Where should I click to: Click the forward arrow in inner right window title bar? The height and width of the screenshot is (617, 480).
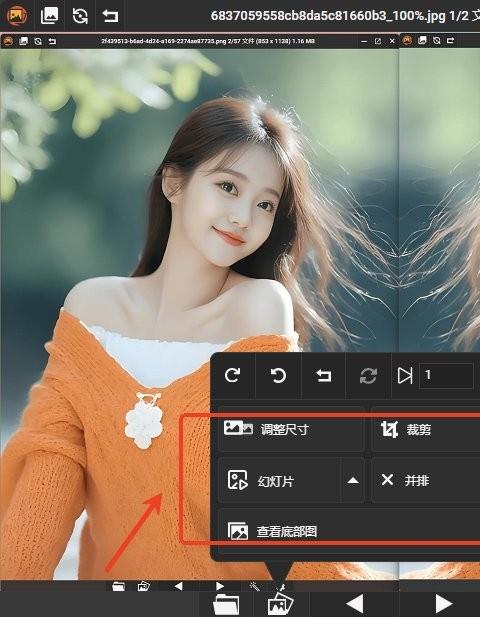pos(450,41)
